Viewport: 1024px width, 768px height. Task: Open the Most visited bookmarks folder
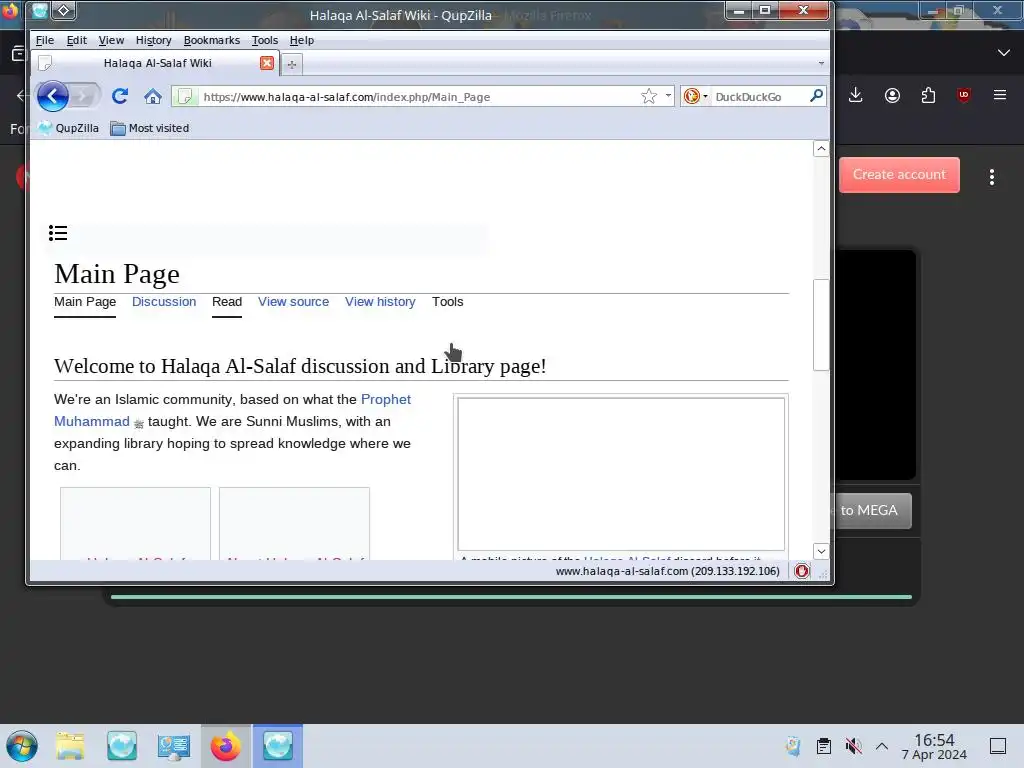click(150, 128)
